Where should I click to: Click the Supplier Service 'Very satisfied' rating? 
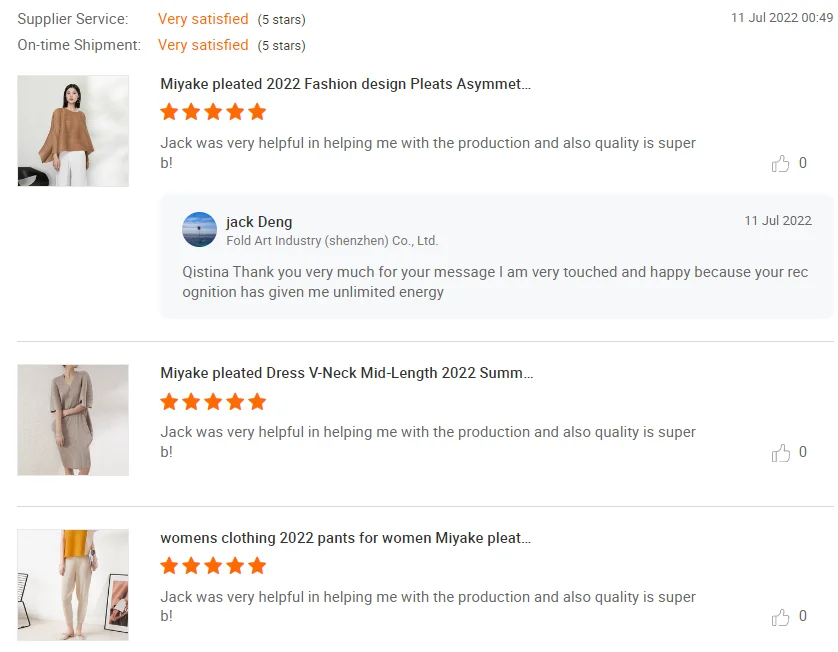coord(203,19)
